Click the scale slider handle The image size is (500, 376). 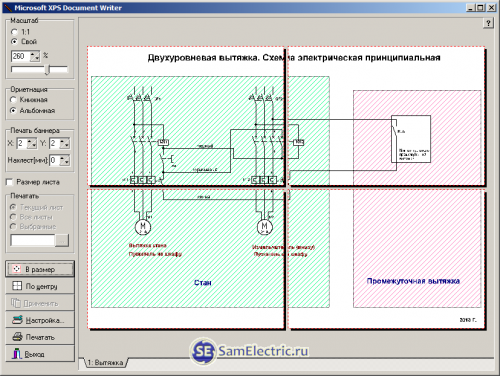pyautogui.click(x=48, y=70)
